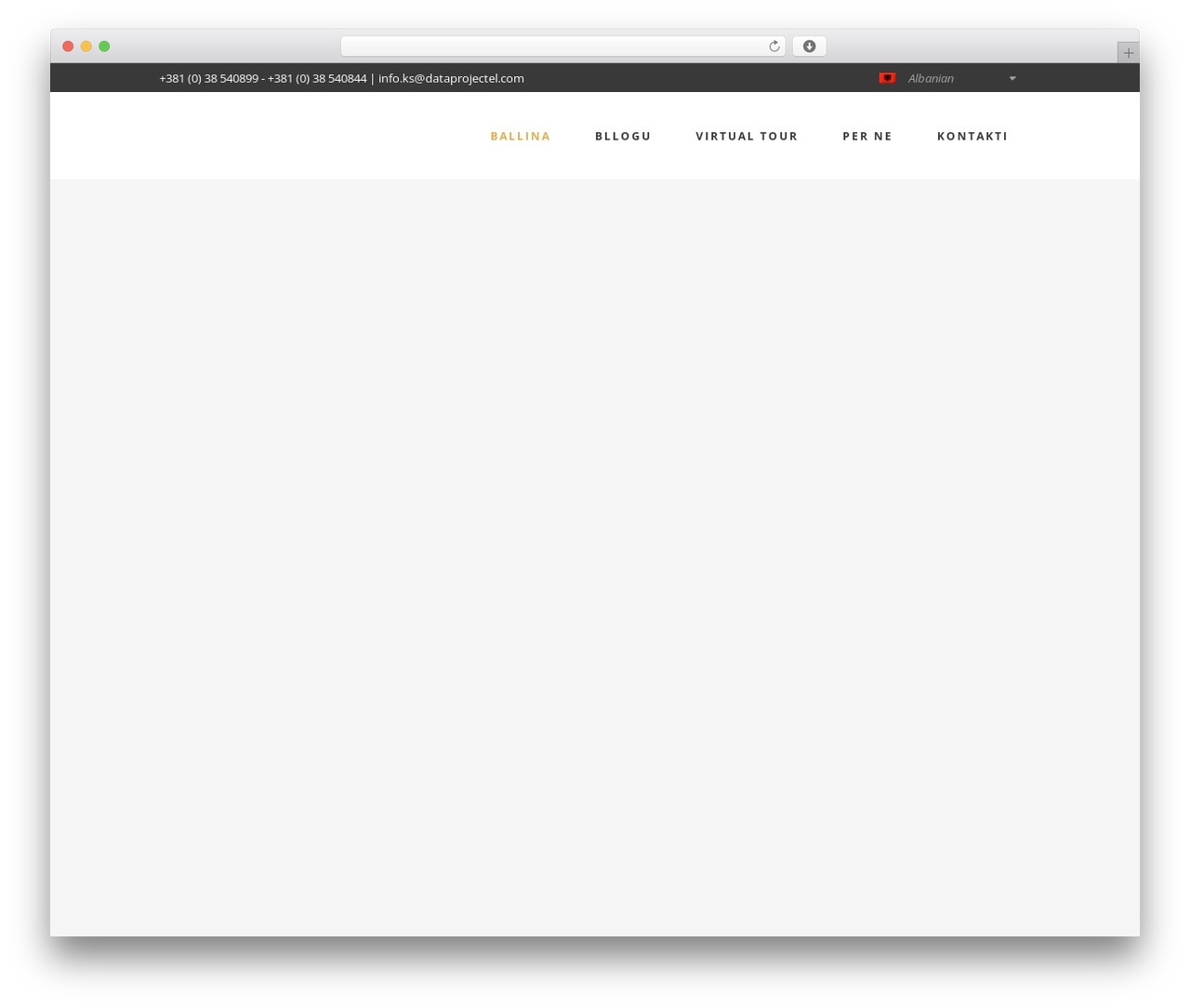Click the yellow minimize window button
Viewport: 1190px width, 1008px height.
[x=86, y=46]
